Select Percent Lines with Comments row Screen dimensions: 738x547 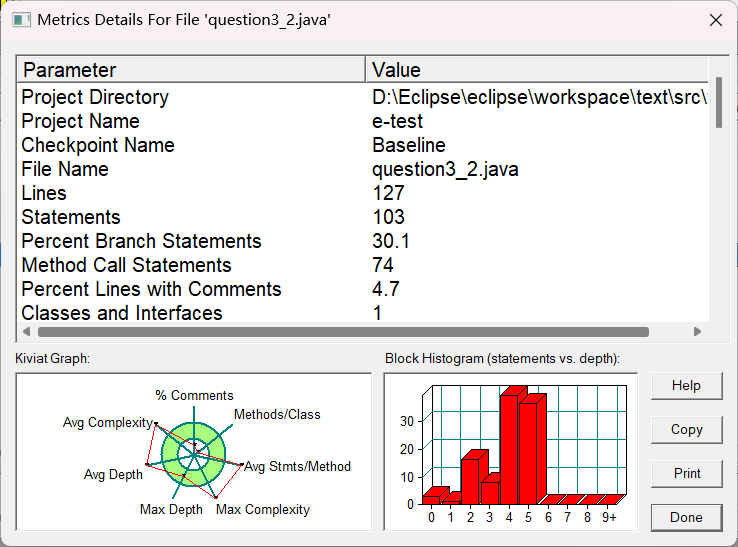pyautogui.click(x=362, y=290)
